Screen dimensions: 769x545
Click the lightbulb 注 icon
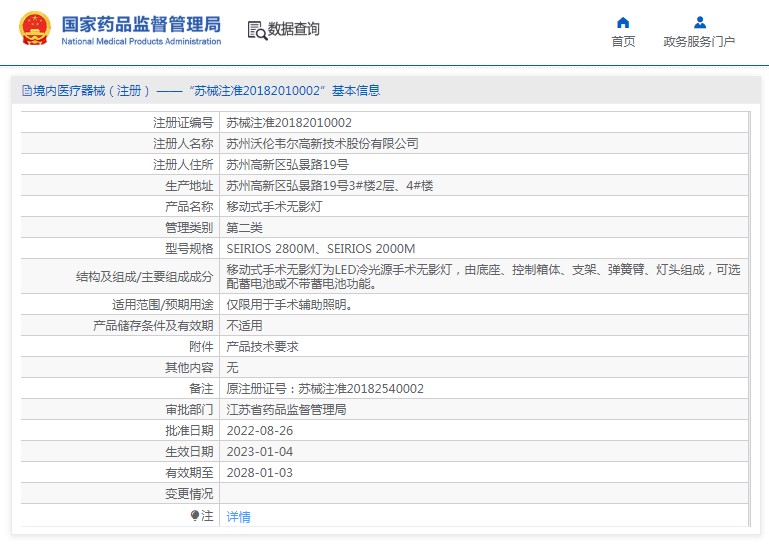pyautogui.click(x=195, y=516)
